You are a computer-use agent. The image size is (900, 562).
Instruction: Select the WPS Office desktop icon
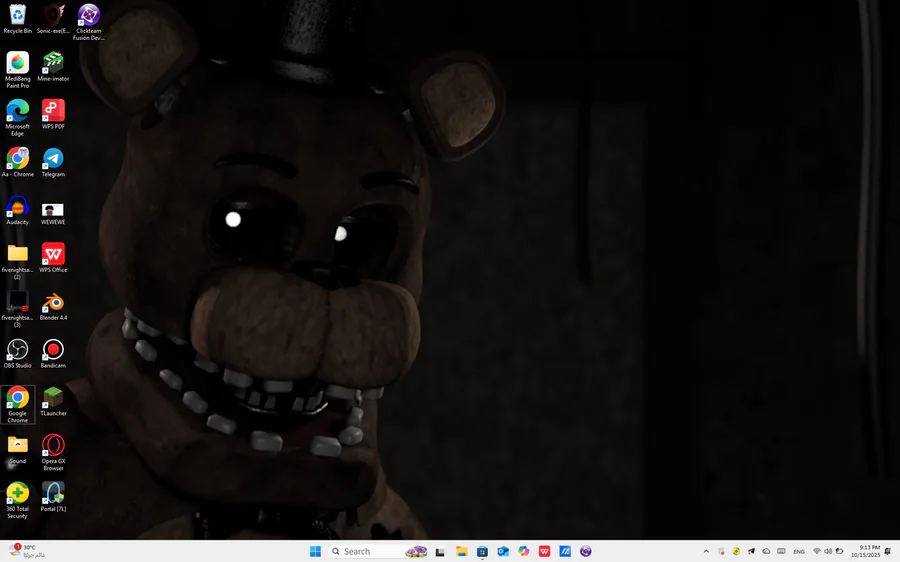point(53,257)
